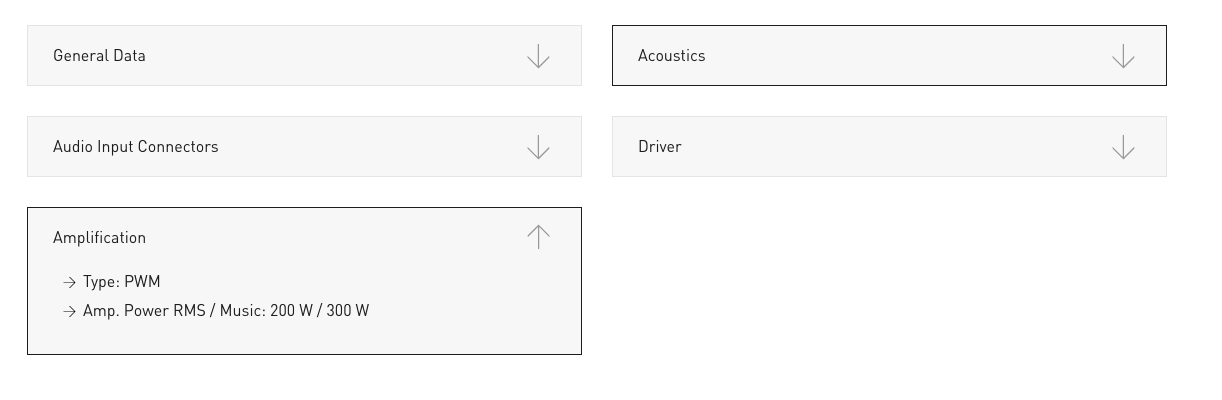Viewport: 1222px width, 400px height.
Task: Open the Audio Input Connectors heading
Action: pyautogui.click(x=135, y=147)
